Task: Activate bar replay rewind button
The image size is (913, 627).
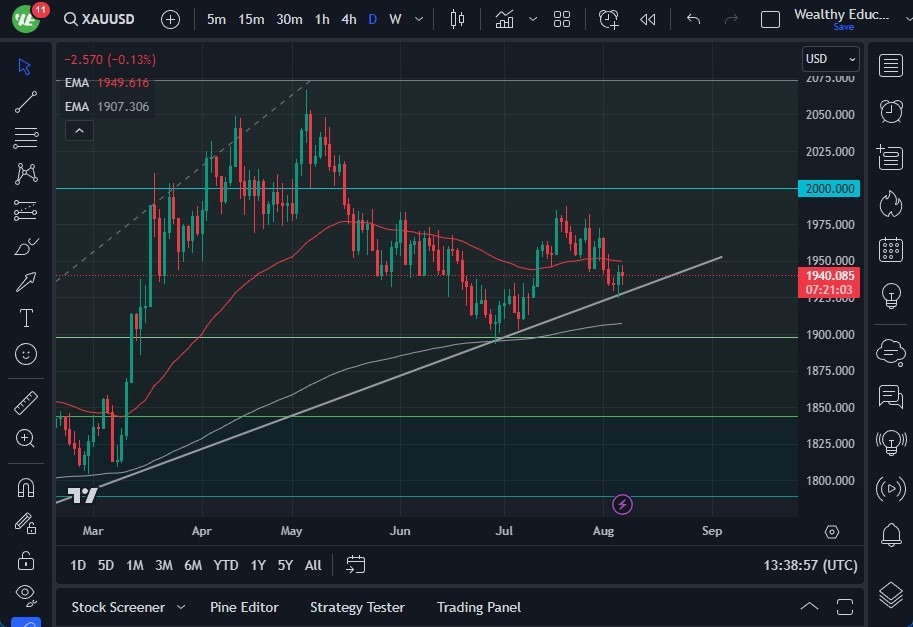Action: point(648,19)
